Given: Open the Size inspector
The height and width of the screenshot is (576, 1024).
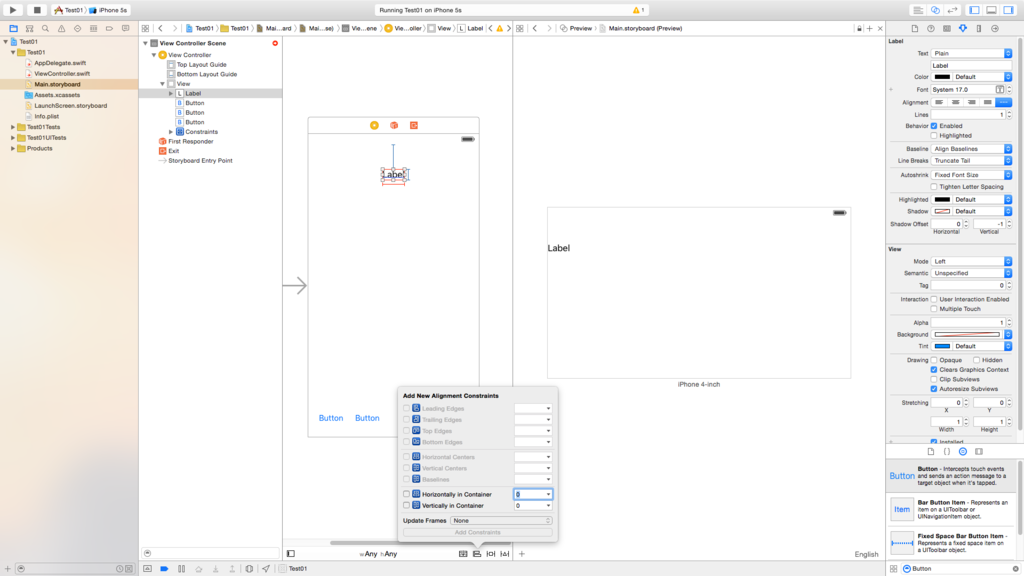Looking at the screenshot, I should coord(979,28).
